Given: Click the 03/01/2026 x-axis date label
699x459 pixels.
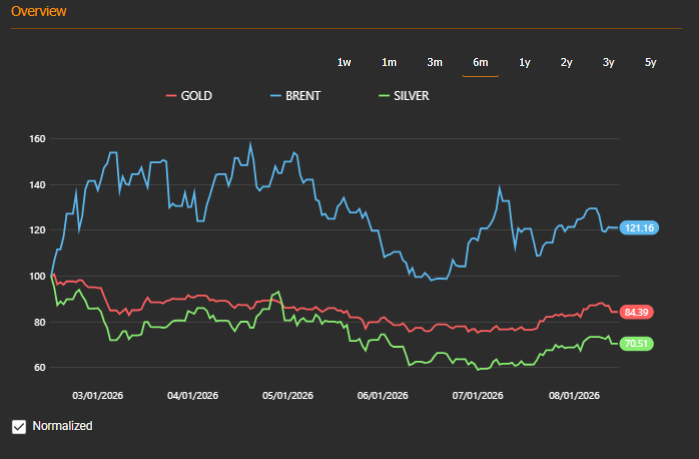Looking at the screenshot, I should coord(98,396).
